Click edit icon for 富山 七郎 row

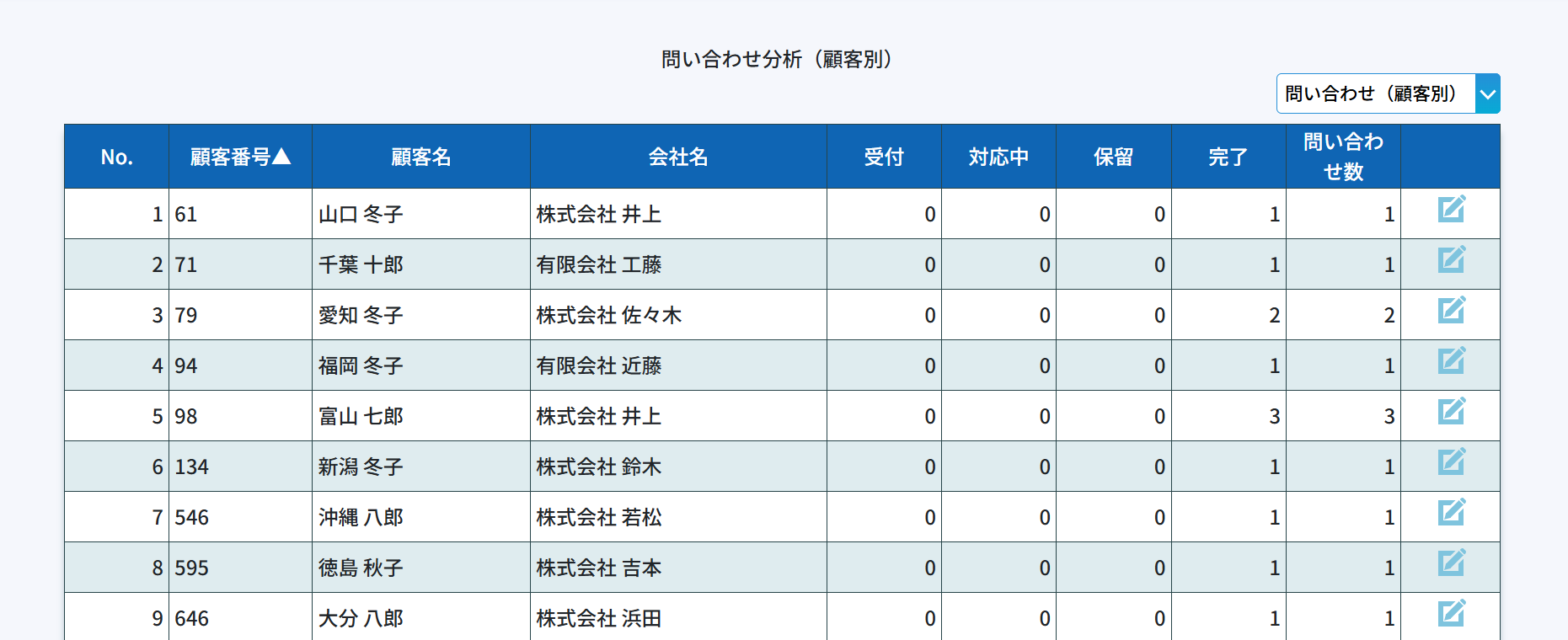pos(1451,411)
